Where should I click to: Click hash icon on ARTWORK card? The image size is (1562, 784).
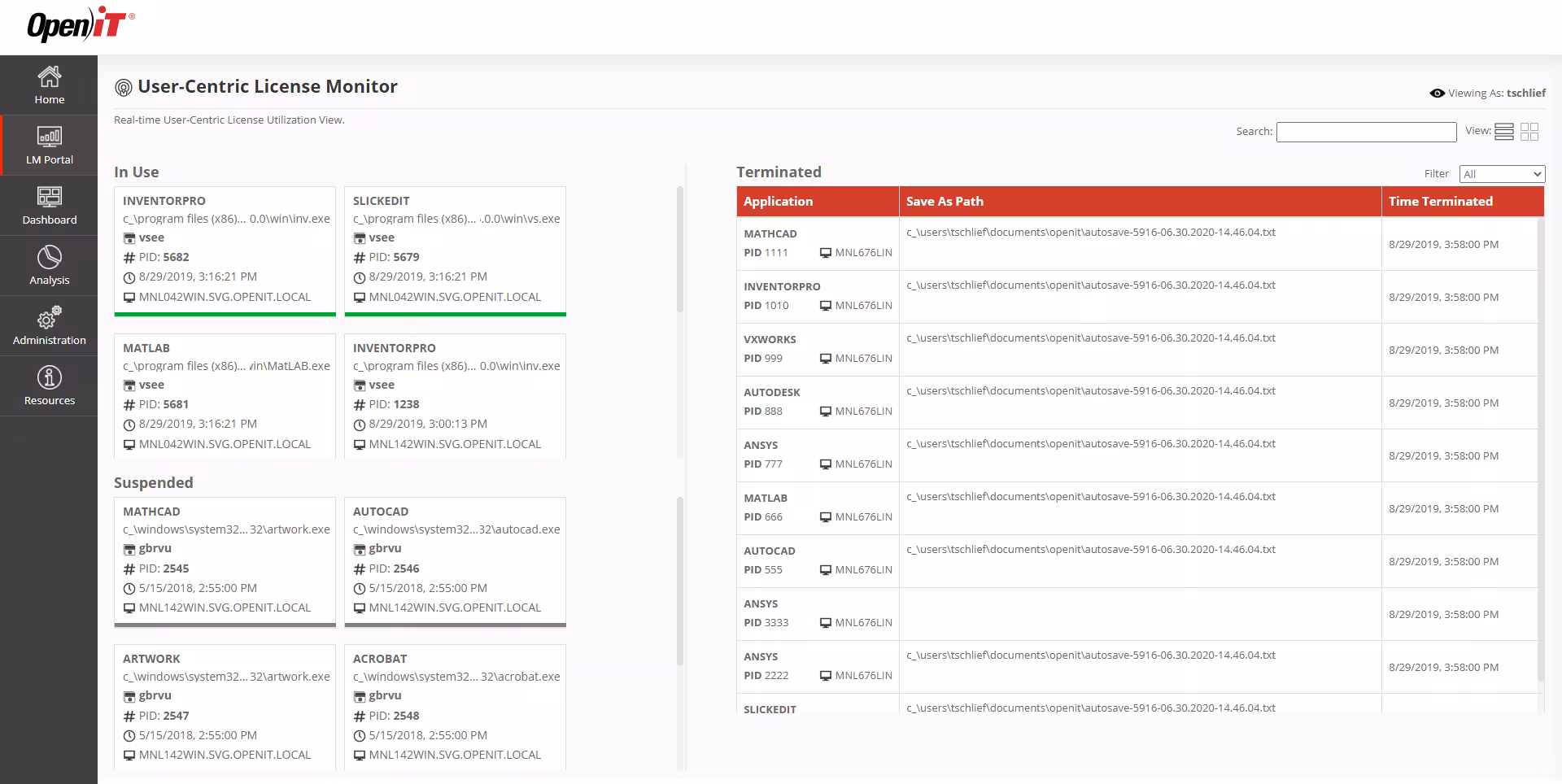coord(129,716)
